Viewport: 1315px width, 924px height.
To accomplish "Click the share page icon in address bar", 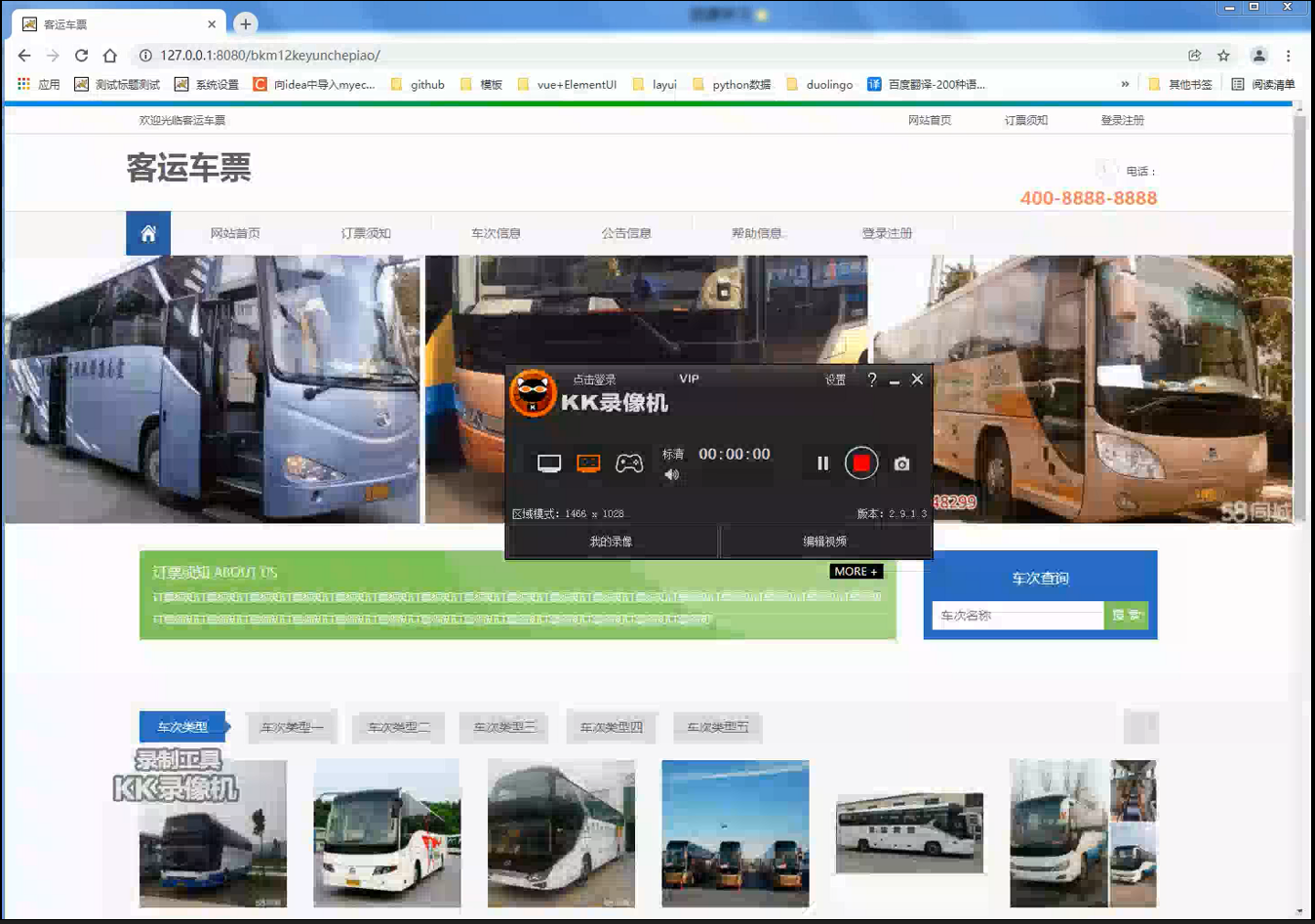I will tap(1194, 56).
